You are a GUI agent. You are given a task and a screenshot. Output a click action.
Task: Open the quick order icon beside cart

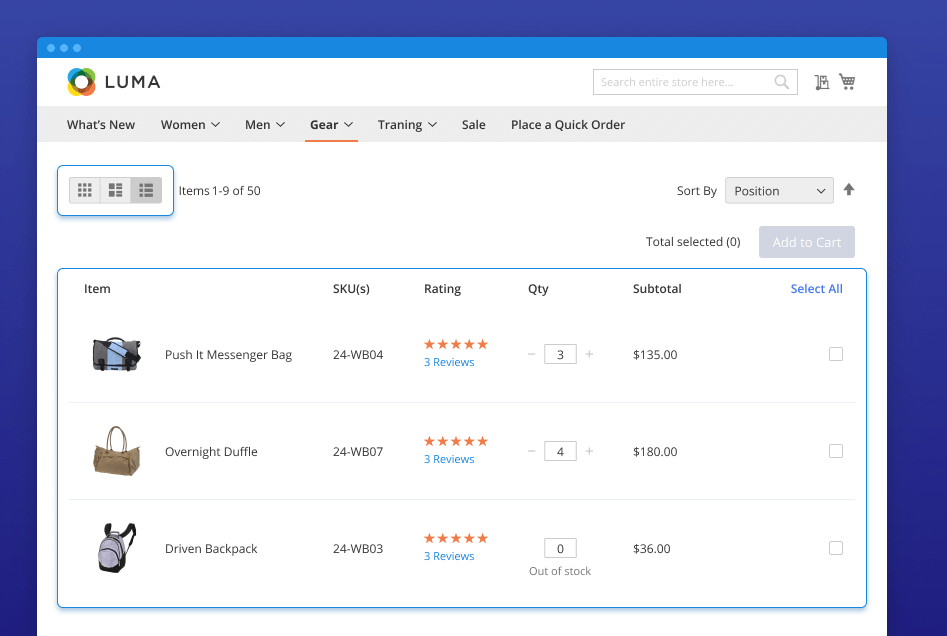pyautogui.click(x=822, y=82)
